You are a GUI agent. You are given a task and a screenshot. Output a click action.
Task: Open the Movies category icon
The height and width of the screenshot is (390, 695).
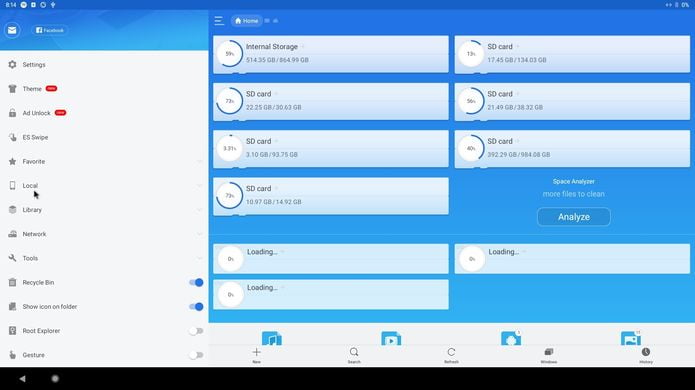[x=391, y=338]
